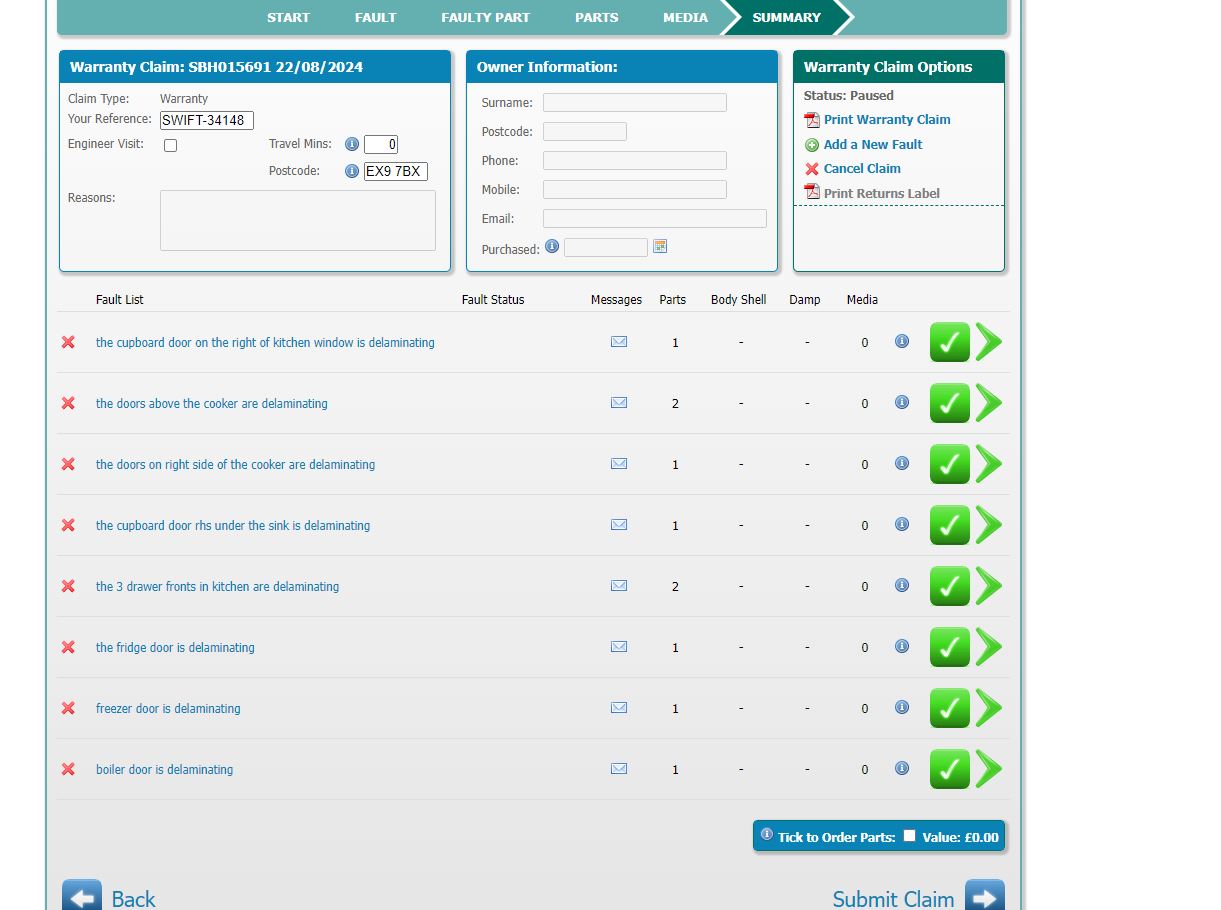Viewport: 1221px width, 910px height.
Task: Click into the Reasons text area
Action: tap(297, 220)
